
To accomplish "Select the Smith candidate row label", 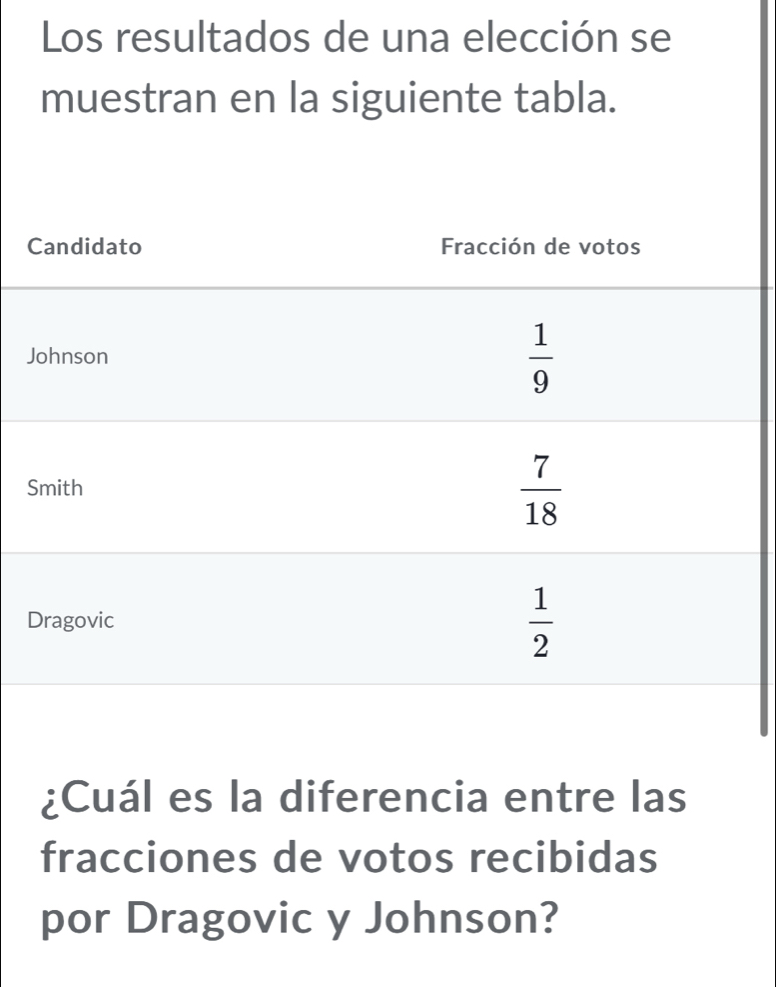I will coord(55,488).
